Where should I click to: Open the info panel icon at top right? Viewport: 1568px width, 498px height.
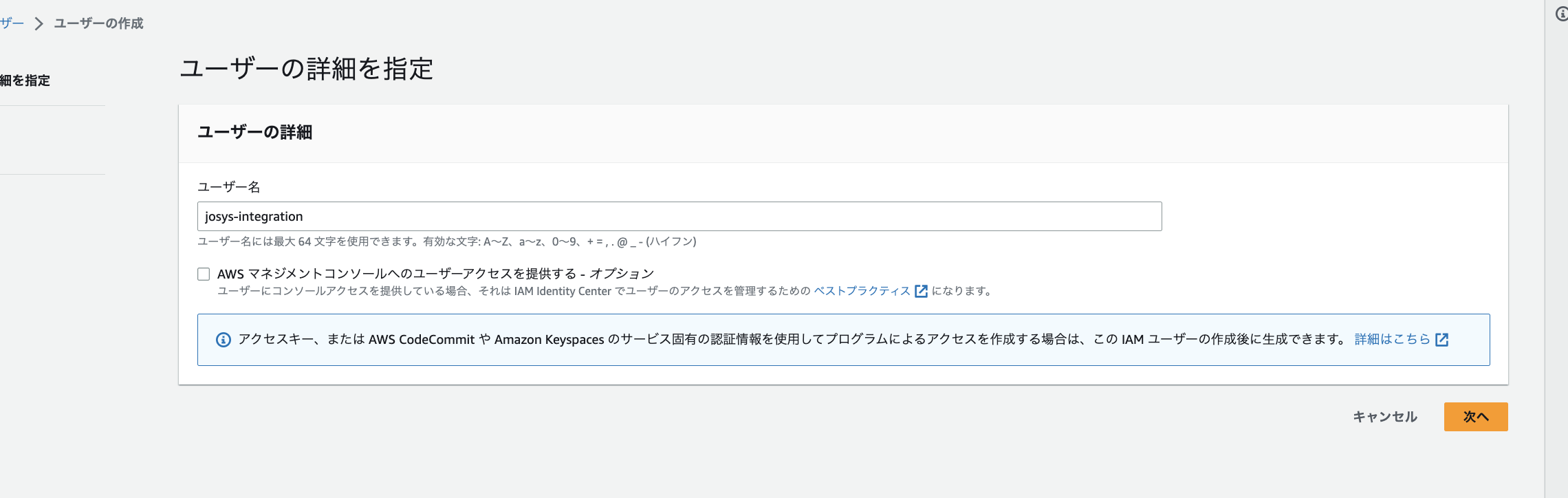click(1561, 14)
